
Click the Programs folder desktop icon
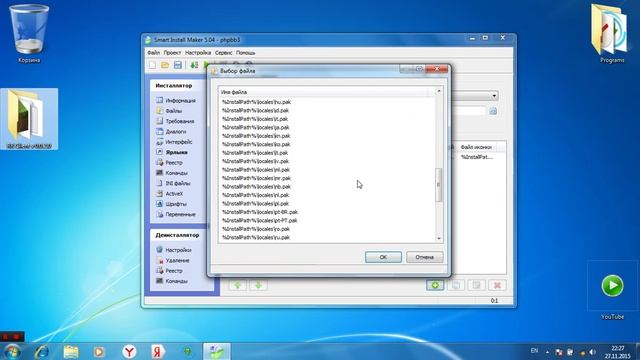[x=611, y=33]
